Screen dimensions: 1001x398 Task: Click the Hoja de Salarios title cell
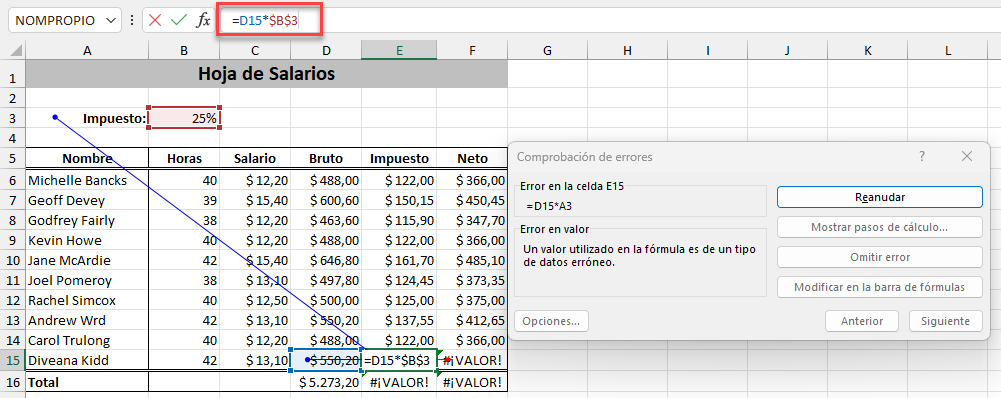[x=266, y=74]
